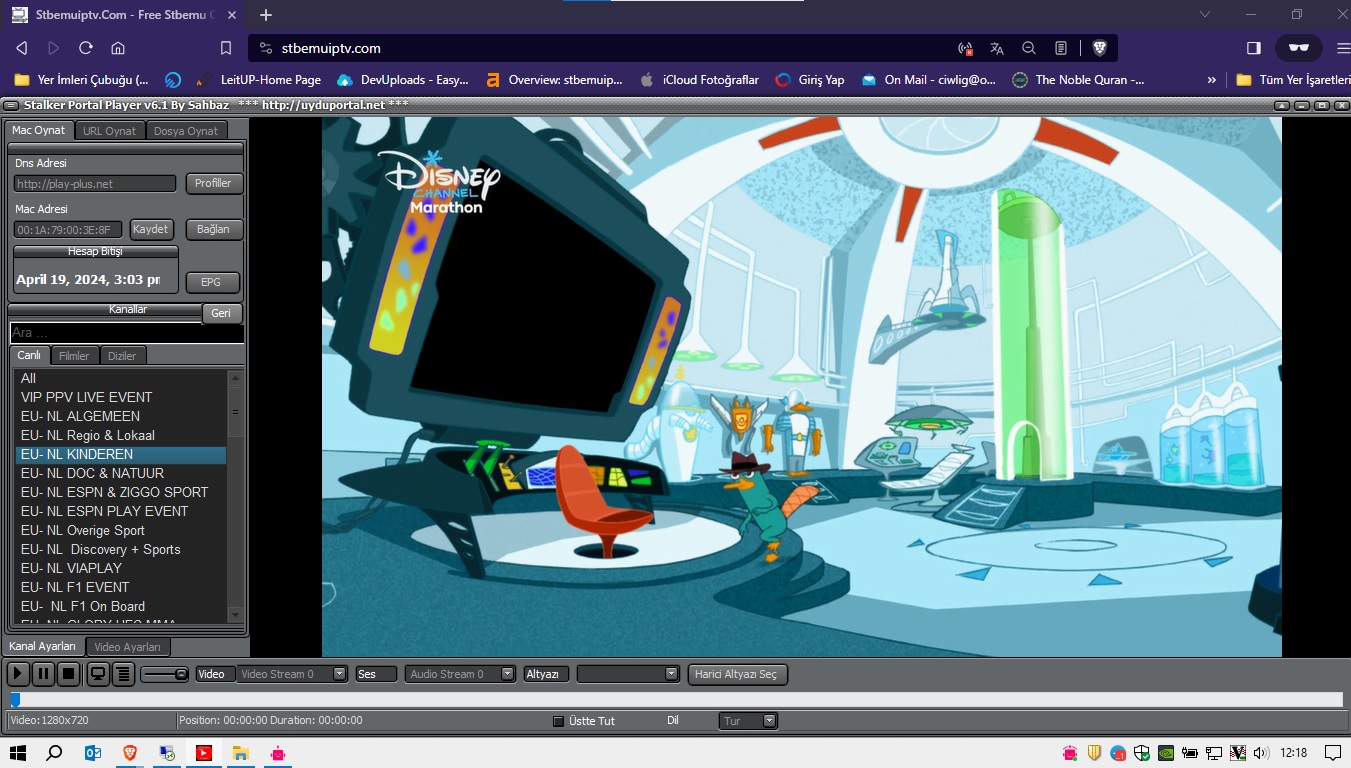The height and width of the screenshot is (768, 1351).
Task: Reload the page with refresh icon
Action: click(x=86, y=48)
